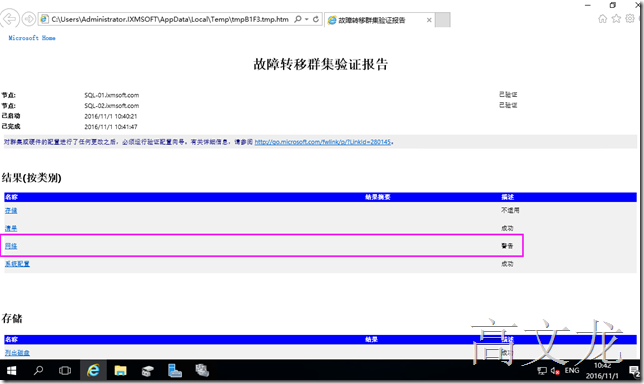644x384 pixels.
Task: Switch to Internet Explorer taskbar icon
Action: tap(93, 371)
